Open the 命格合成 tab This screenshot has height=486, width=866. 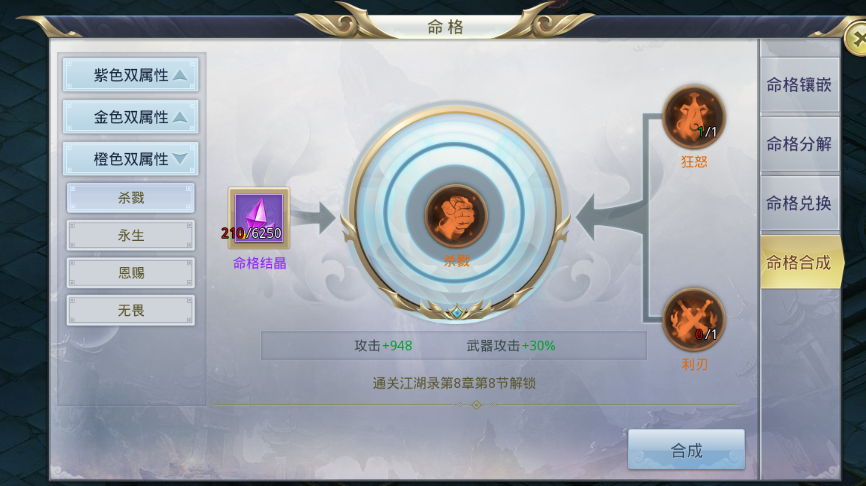(801, 262)
